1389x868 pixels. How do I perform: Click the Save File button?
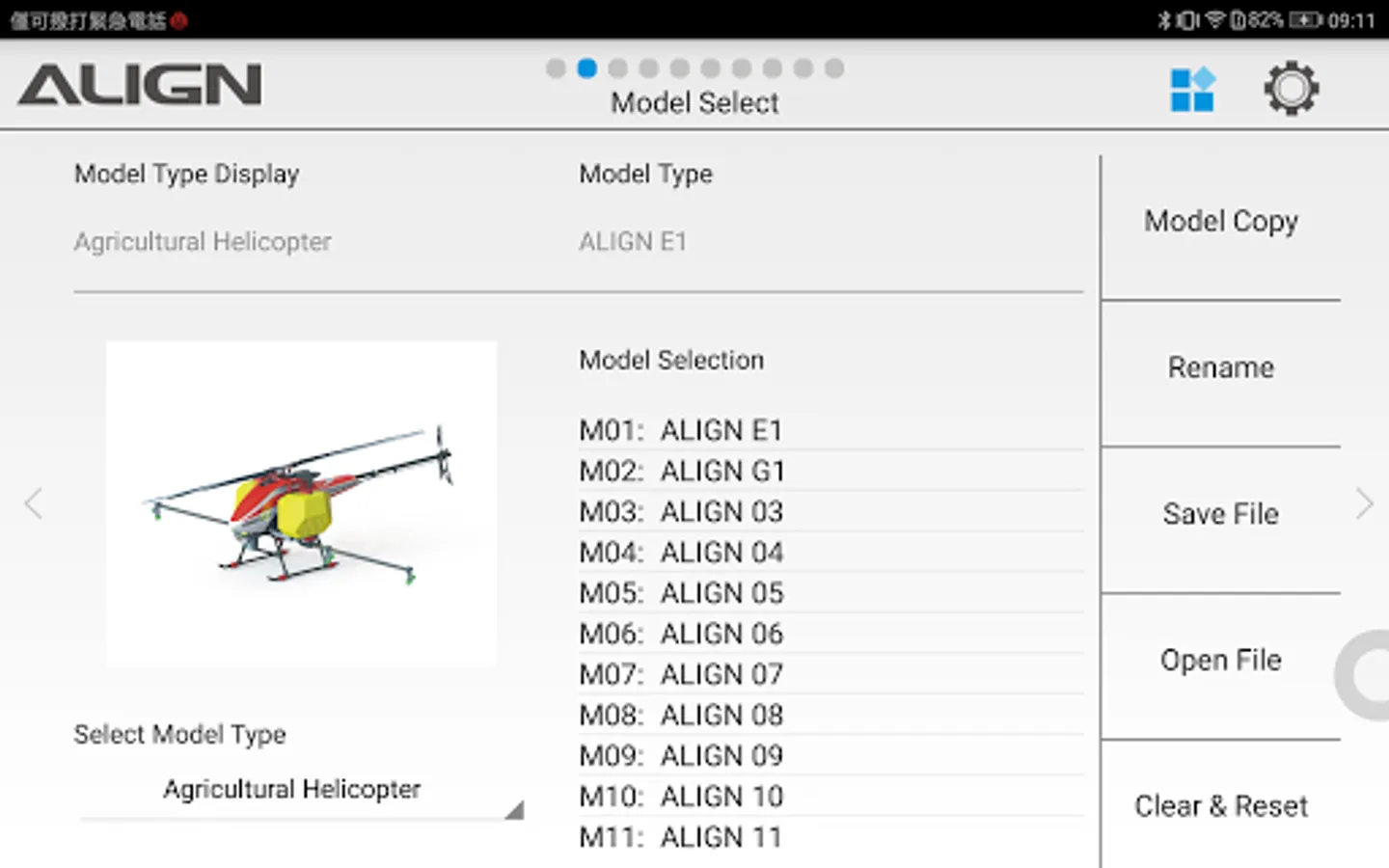pos(1221,515)
